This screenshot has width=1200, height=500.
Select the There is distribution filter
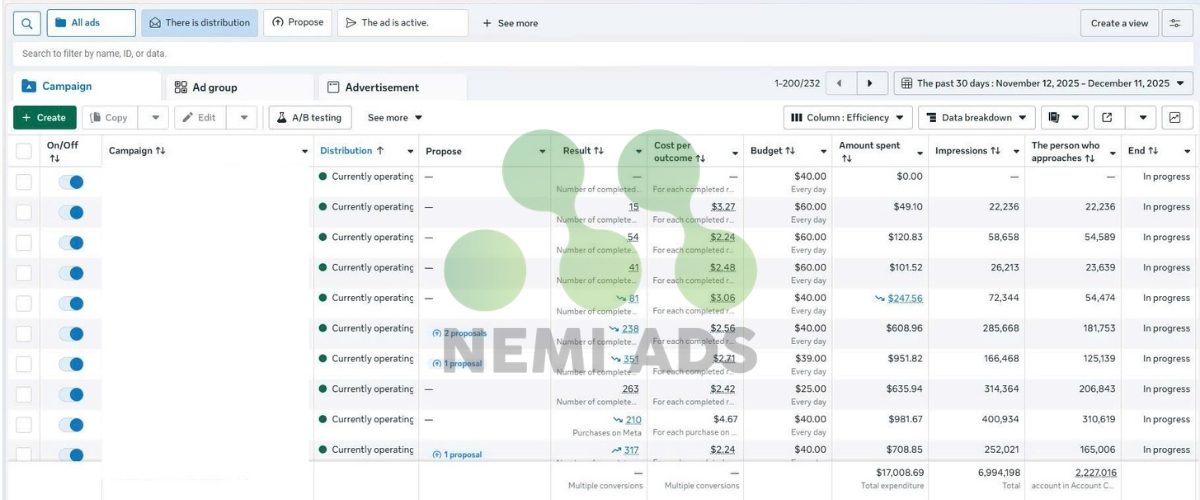click(199, 23)
